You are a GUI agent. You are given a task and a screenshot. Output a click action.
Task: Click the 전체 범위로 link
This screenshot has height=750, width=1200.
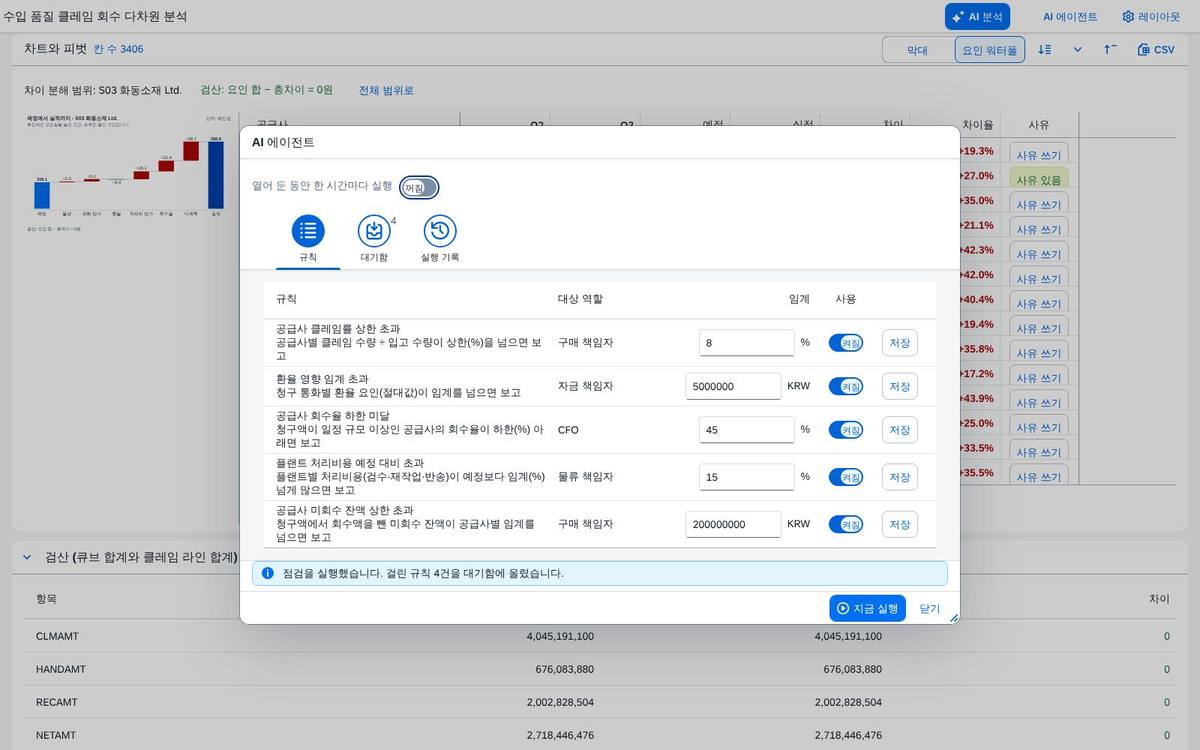[386, 90]
